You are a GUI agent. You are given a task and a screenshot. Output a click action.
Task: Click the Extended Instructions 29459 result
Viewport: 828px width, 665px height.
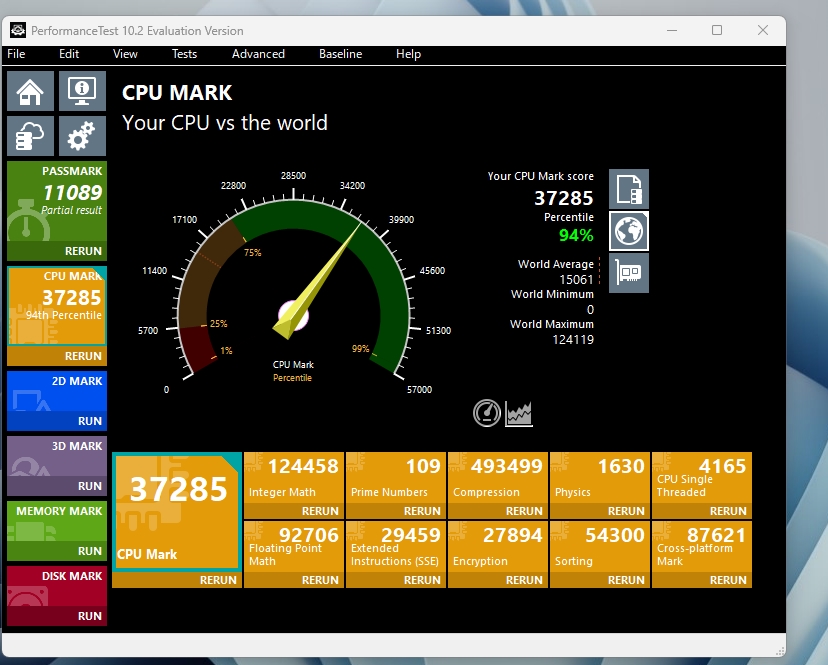(x=396, y=547)
